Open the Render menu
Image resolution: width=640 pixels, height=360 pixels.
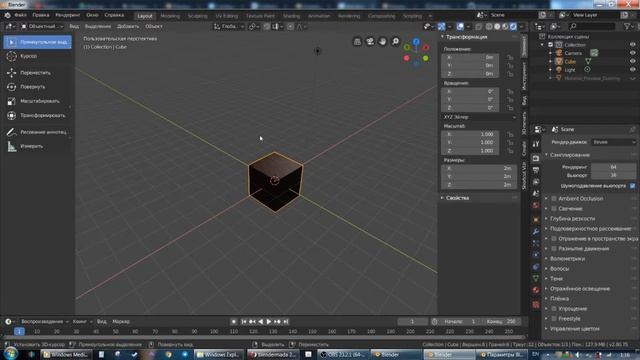(x=68, y=15)
